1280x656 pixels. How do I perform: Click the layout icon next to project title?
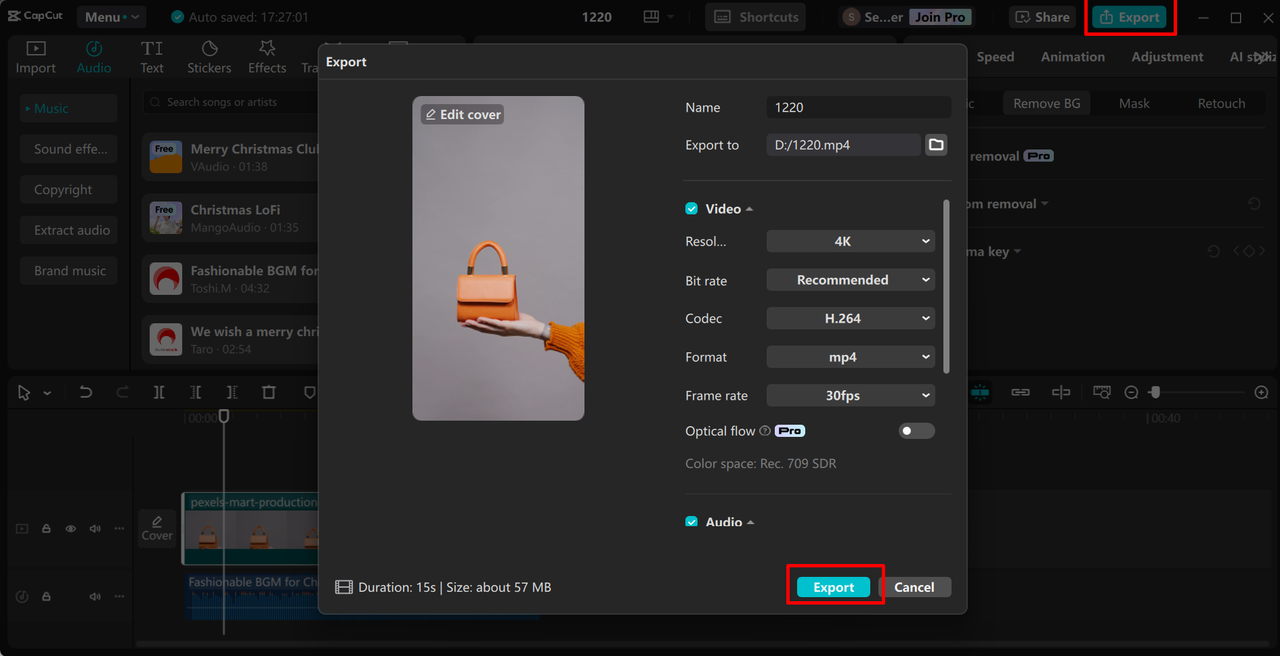point(652,17)
